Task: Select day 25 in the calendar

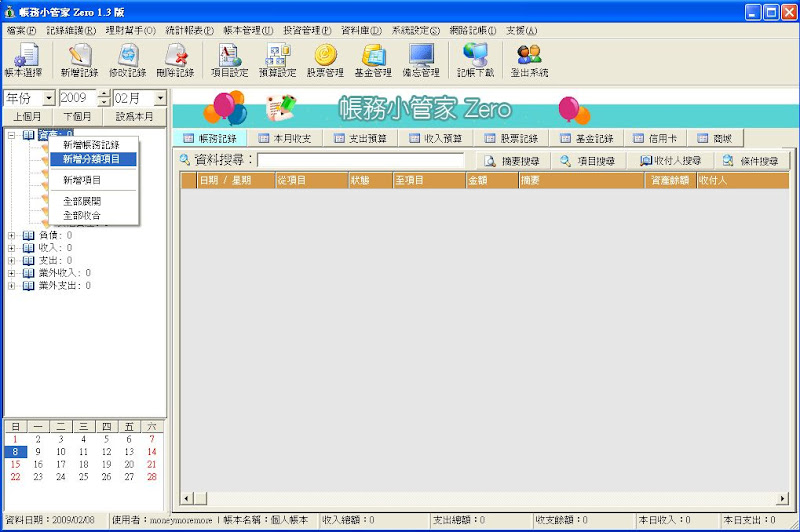Action: [x=83, y=477]
